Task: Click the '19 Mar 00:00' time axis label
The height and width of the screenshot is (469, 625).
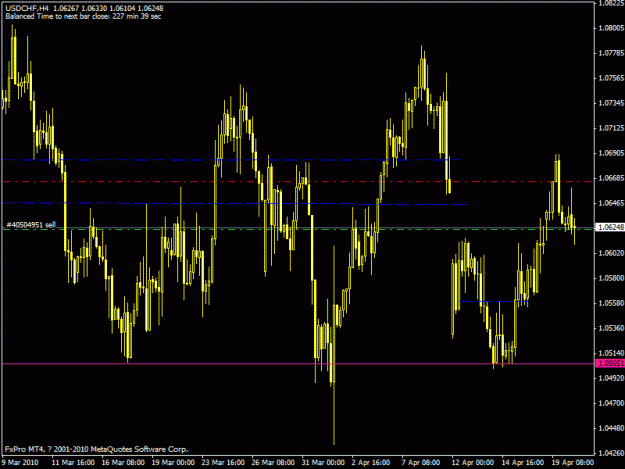Action: [x=173, y=463]
